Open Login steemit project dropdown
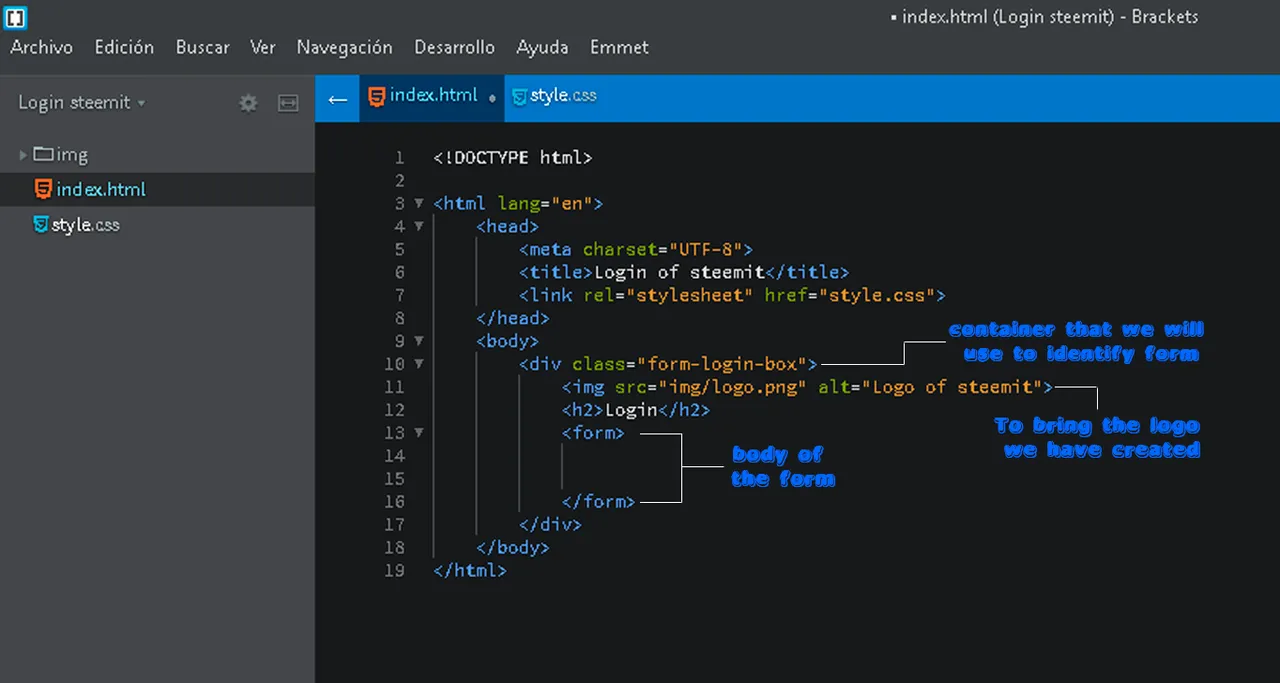 tap(82, 103)
